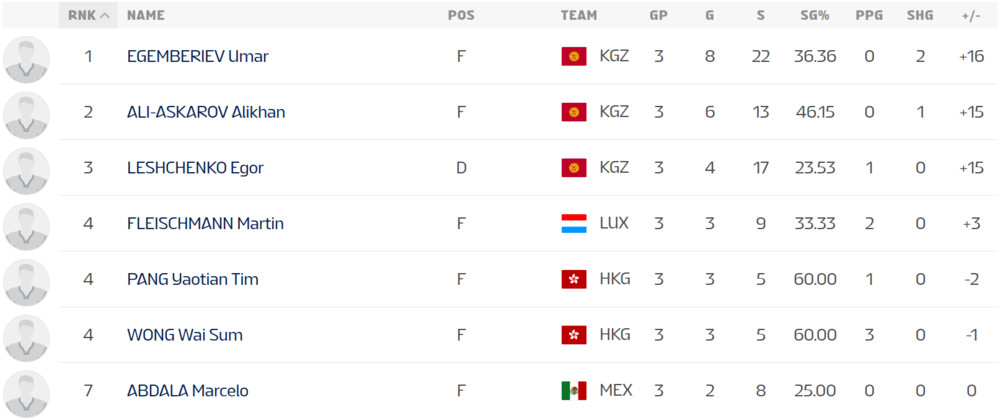This screenshot has height=418, width=1000.
Task: Click Kyrgyzstan flag in Ali-Askarov Alikhan row
Action: [573, 112]
